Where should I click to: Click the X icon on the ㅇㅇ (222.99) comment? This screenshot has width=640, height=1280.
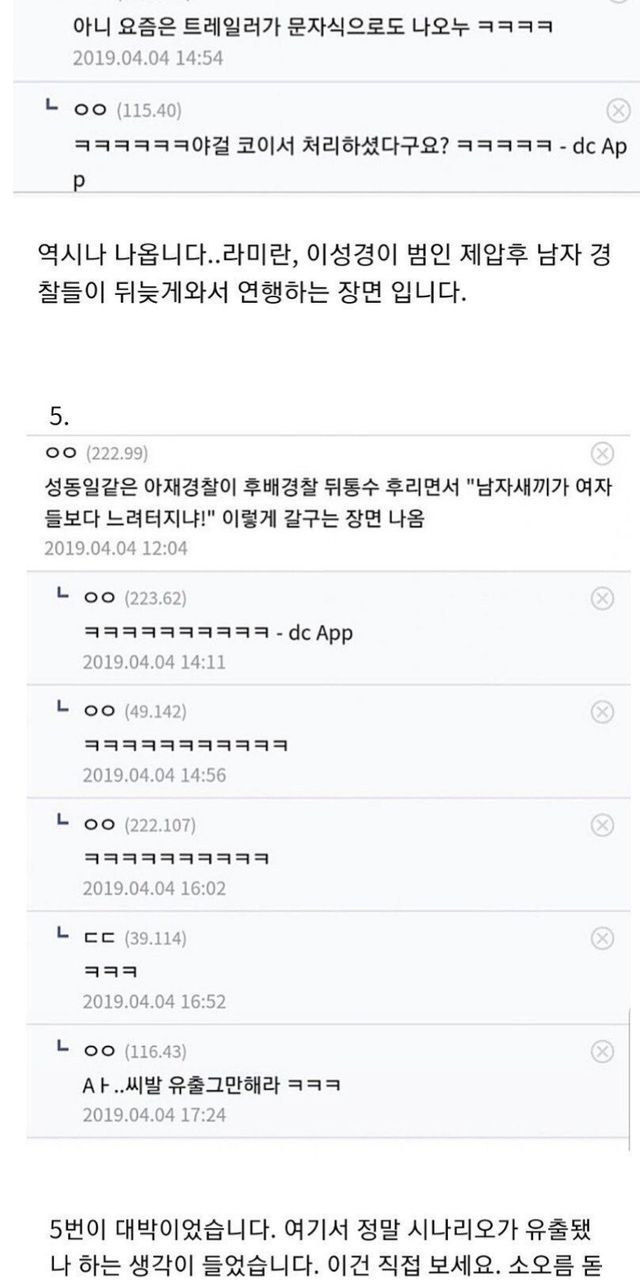(x=602, y=455)
